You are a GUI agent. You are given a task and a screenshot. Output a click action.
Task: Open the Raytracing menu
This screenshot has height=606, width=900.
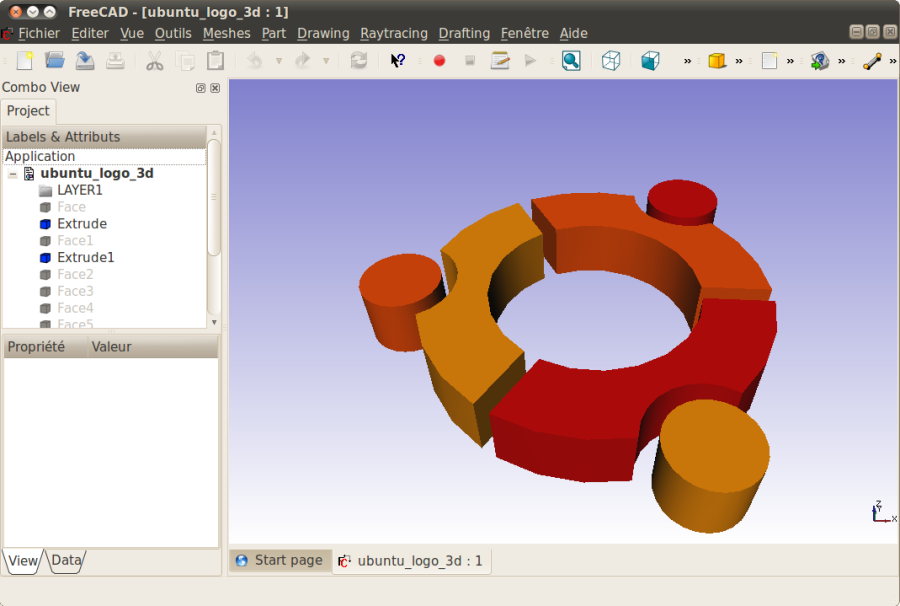pyautogui.click(x=394, y=33)
